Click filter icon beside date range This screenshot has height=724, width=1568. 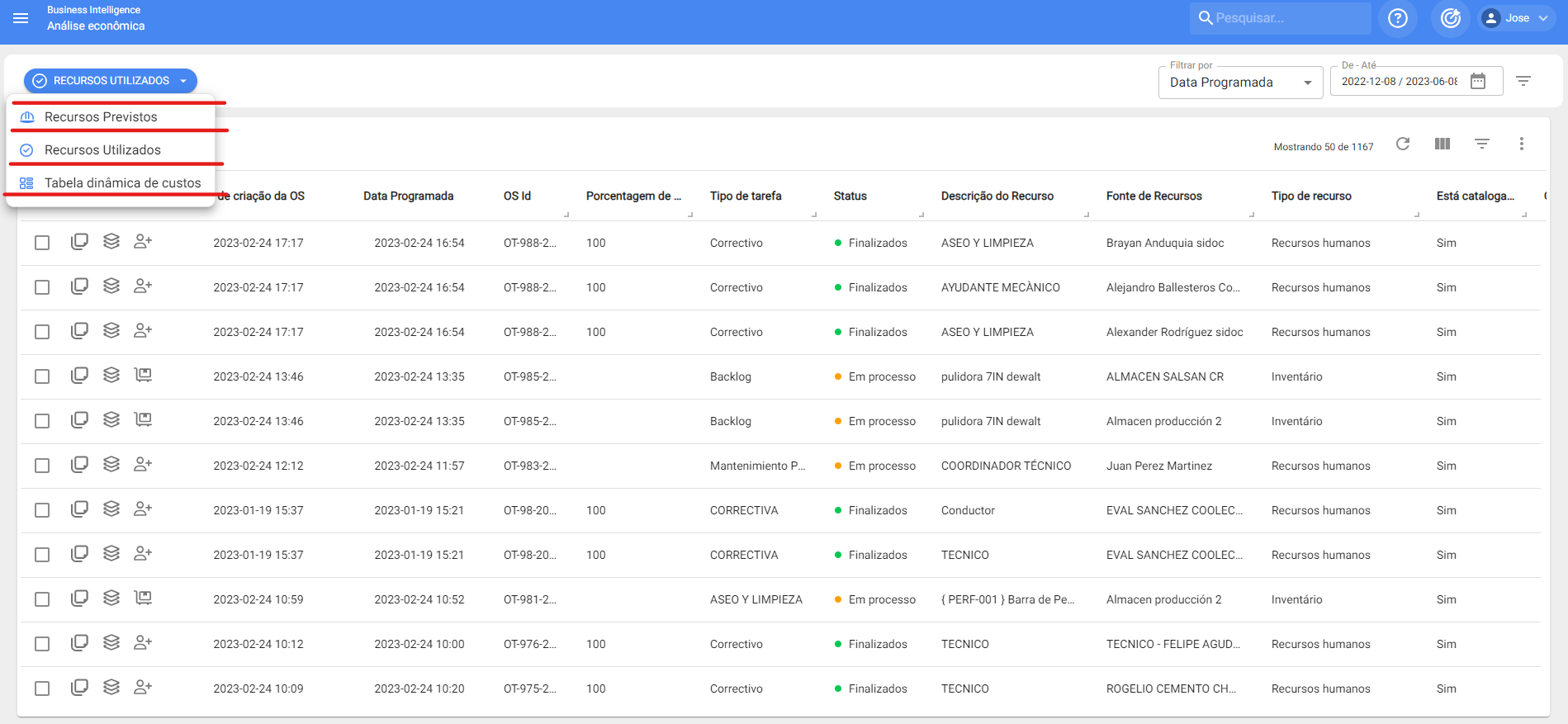pos(1523,81)
